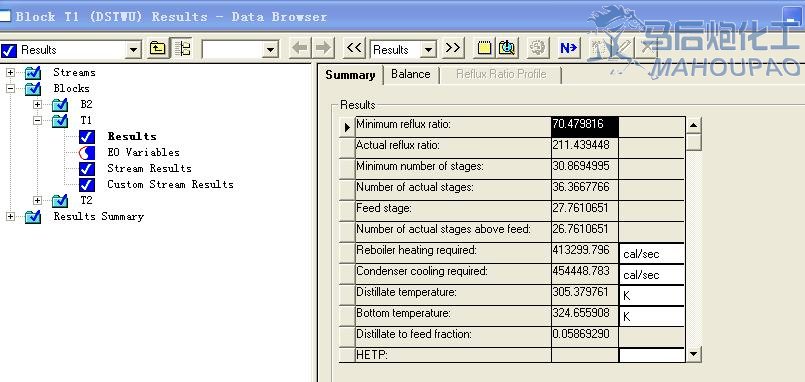Switch to the Summary tab
The image size is (805, 382).
(350, 74)
